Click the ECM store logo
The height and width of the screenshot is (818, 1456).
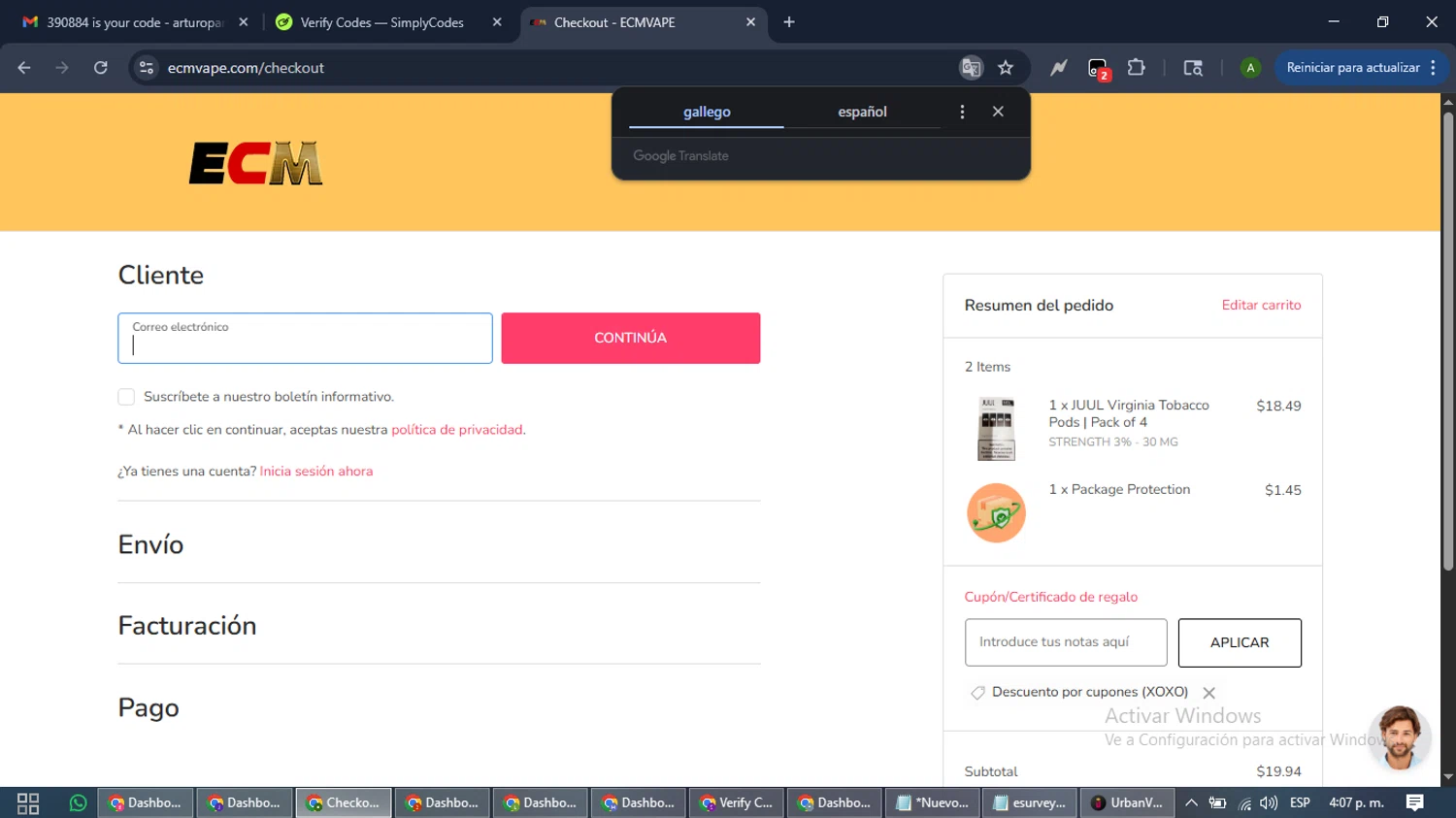click(255, 163)
